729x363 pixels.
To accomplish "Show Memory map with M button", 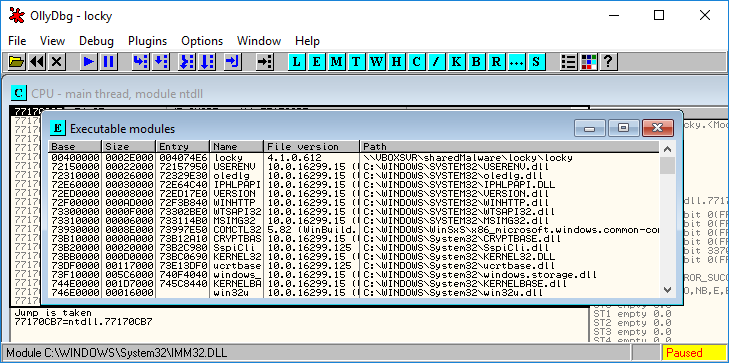I will click(x=337, y=61).
